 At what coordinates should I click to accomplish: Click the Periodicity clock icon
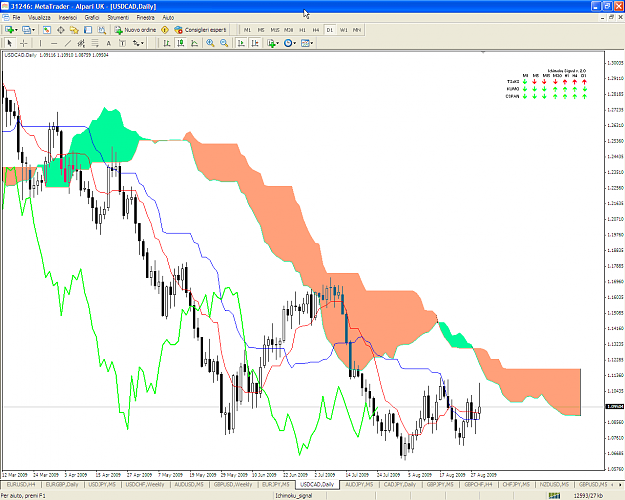point(288,43)
